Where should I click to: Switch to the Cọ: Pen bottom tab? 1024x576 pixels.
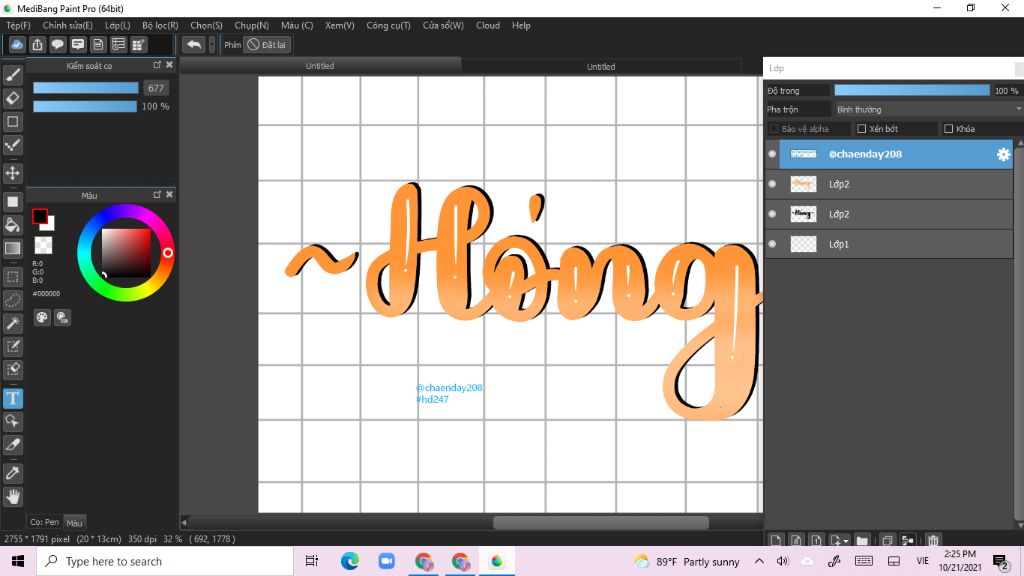[44, 522]
